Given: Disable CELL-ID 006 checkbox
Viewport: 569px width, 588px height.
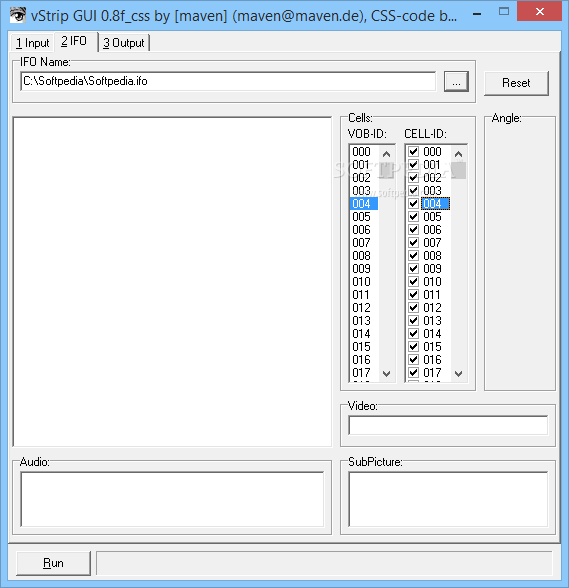Looking at the screenshot, I should click(x=413, y=230).
